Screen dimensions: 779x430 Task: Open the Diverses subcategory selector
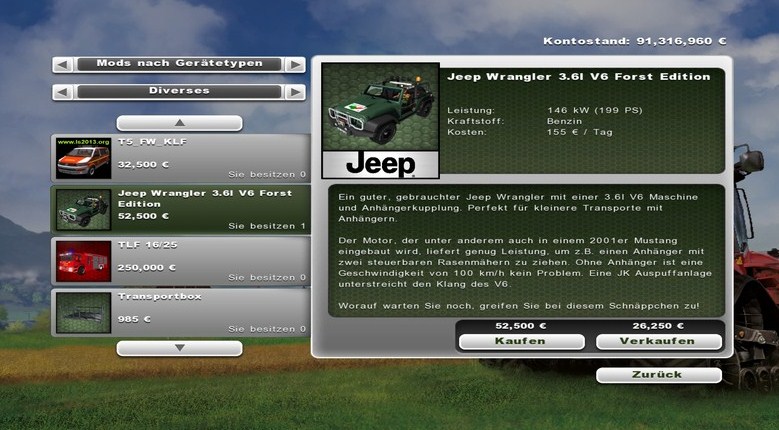(179, 92)
